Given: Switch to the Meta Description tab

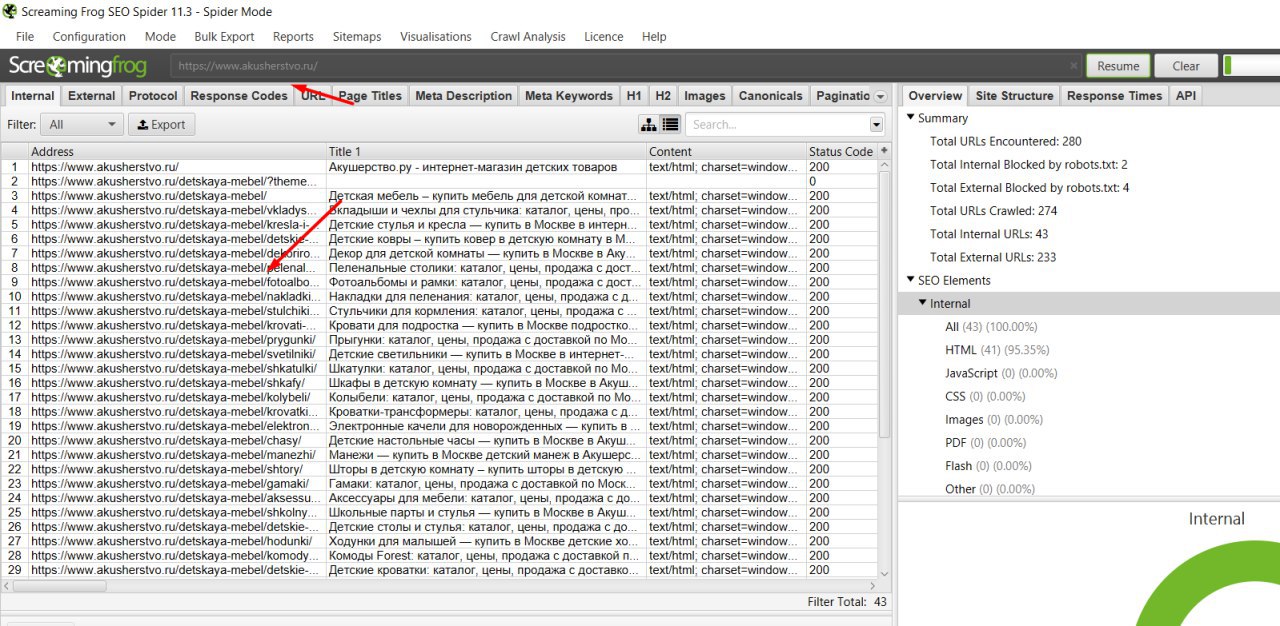Looking at the screenshot, I should [463, 96].
